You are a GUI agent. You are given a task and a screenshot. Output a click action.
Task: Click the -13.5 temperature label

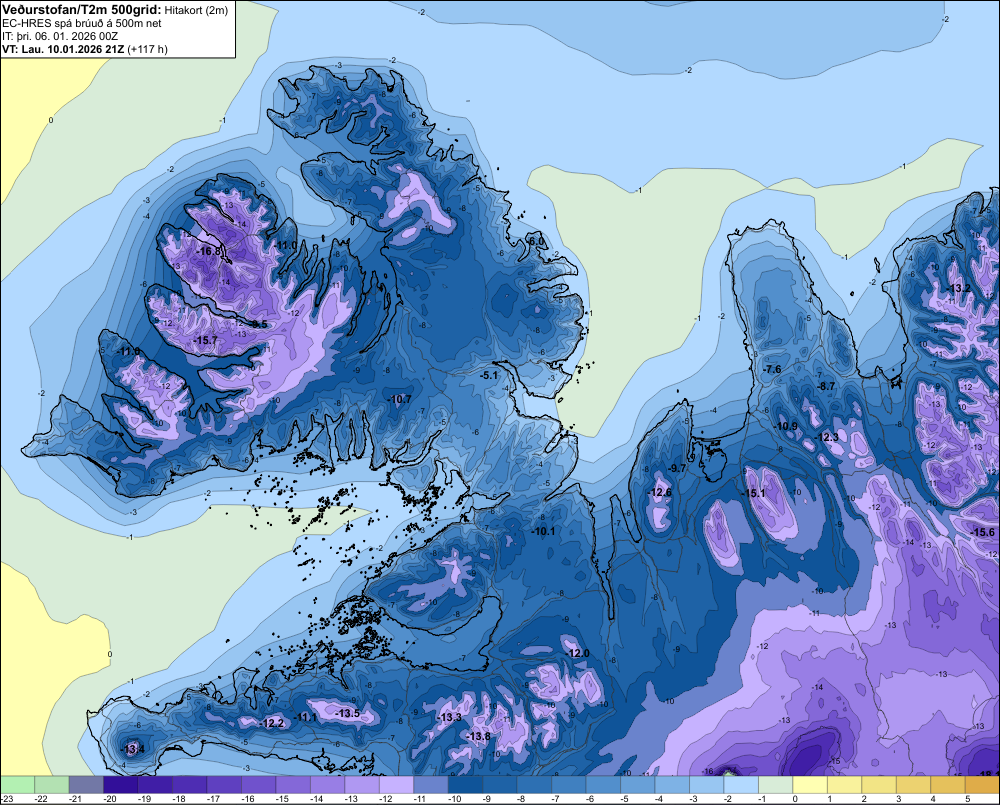click(x=348, y=713)
